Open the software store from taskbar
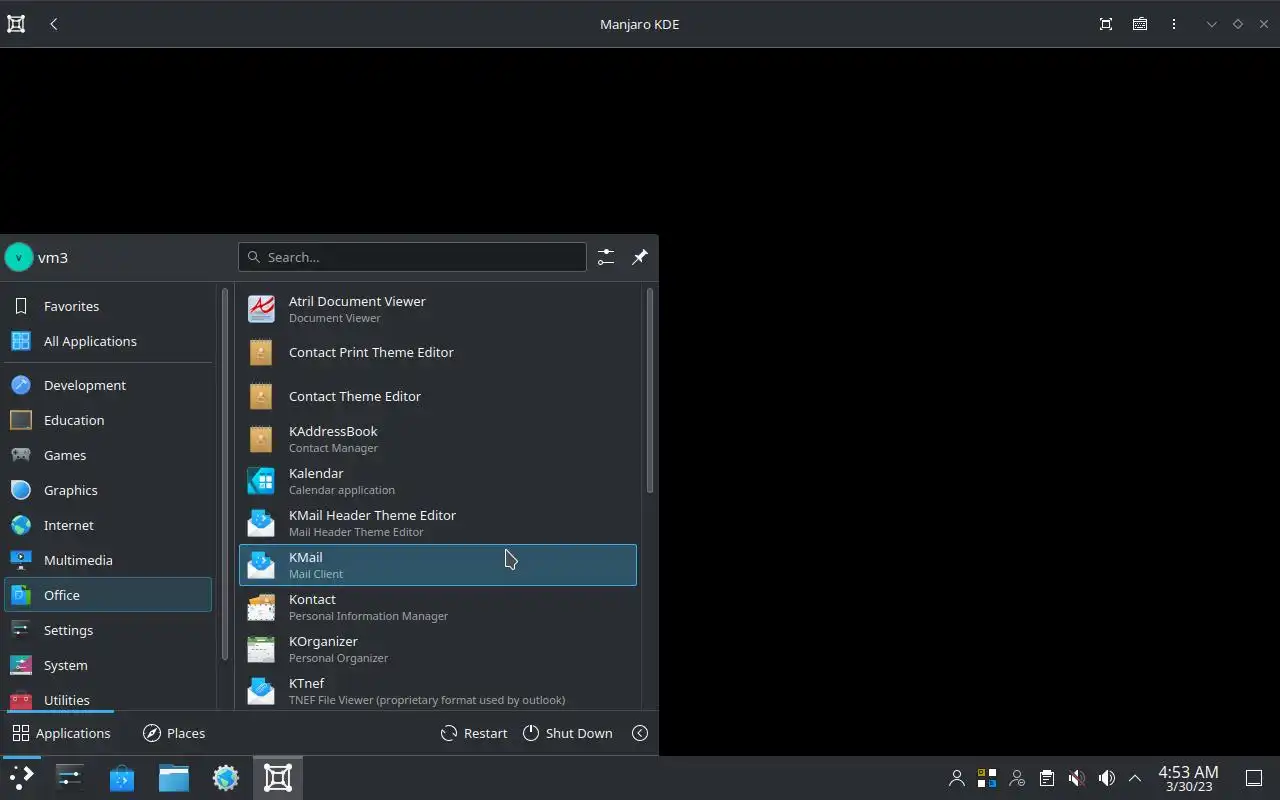The width and height of the screenshot is (1280, 800). pyautogui.click(x=122, y=778)
